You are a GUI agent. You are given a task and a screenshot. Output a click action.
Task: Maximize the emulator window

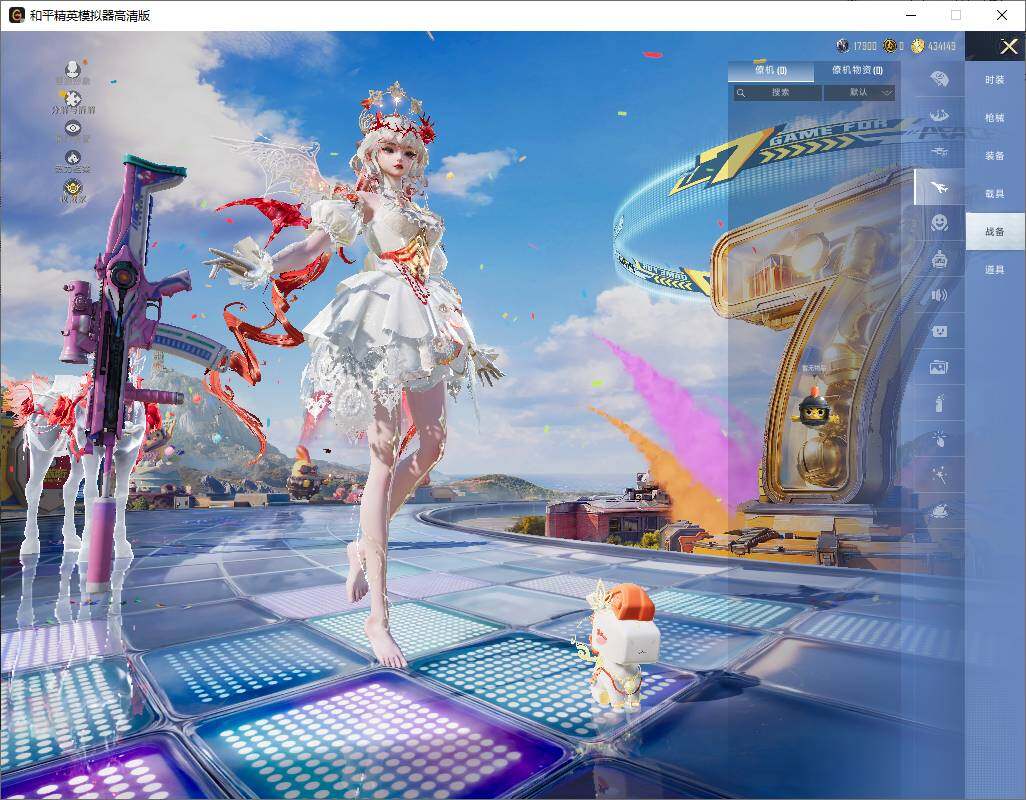(956, 15)
